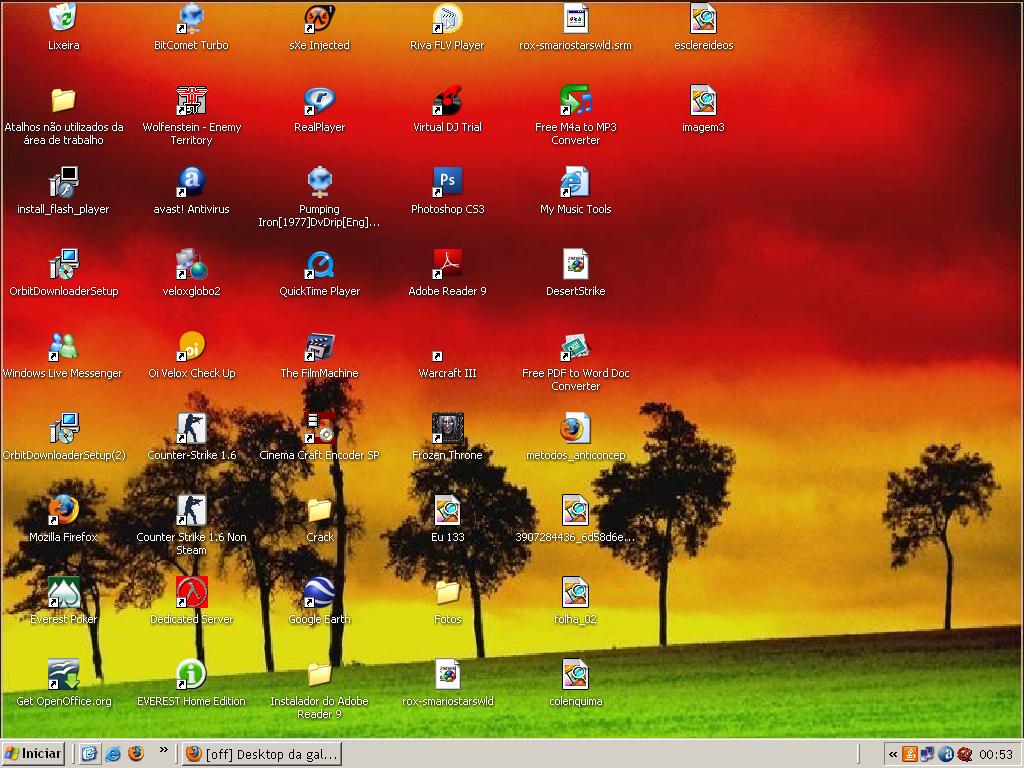The width and height of the screenshot is (1024, 768).
Task: Click Show Desktop in Quick Launch
Action: (89, 754)
